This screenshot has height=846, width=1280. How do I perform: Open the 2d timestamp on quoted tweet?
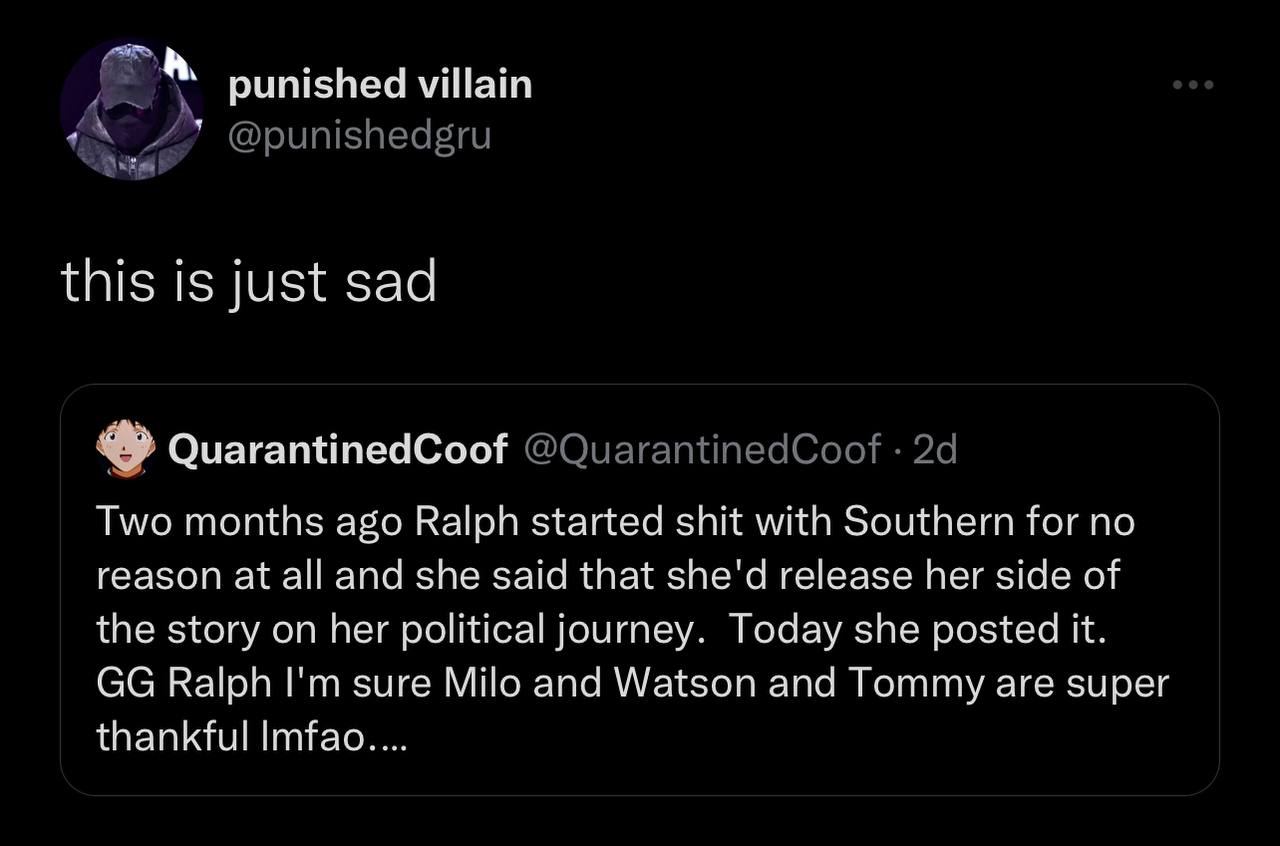936,451
